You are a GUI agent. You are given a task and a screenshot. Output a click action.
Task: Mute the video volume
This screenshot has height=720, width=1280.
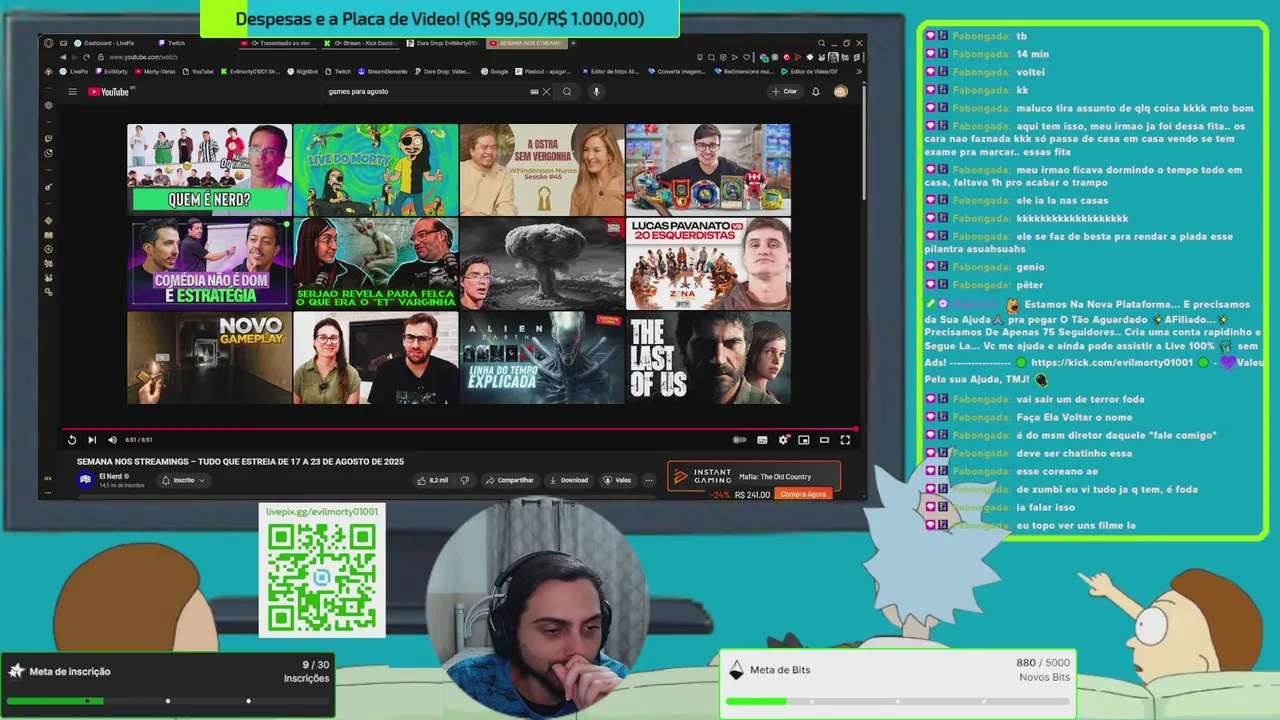112,440
